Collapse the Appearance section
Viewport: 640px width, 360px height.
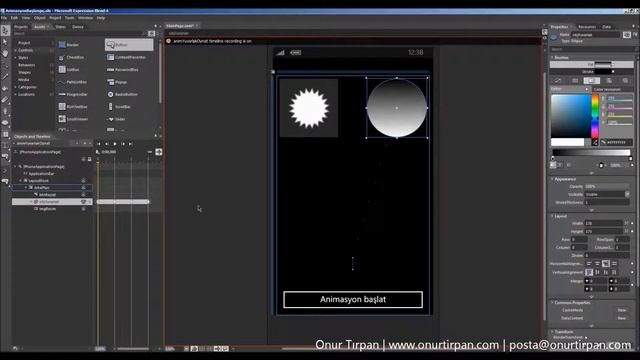click(x=552, y=179)
